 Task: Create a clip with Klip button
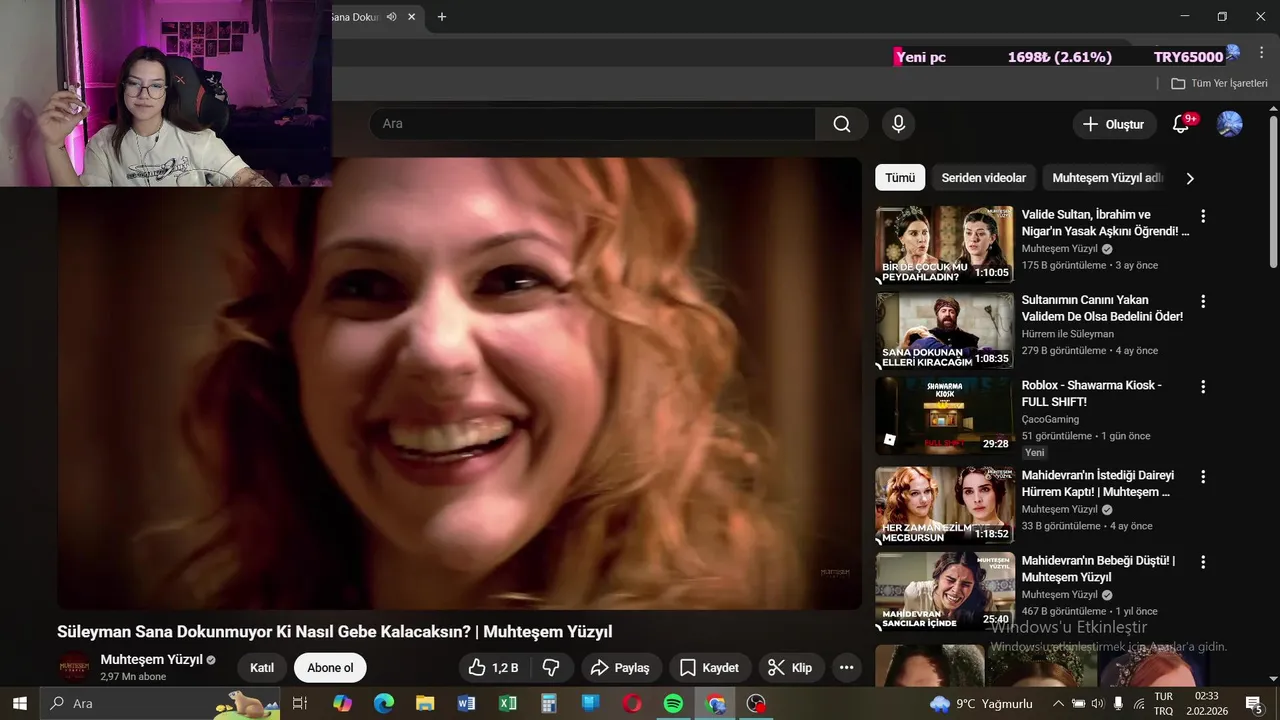790,668
